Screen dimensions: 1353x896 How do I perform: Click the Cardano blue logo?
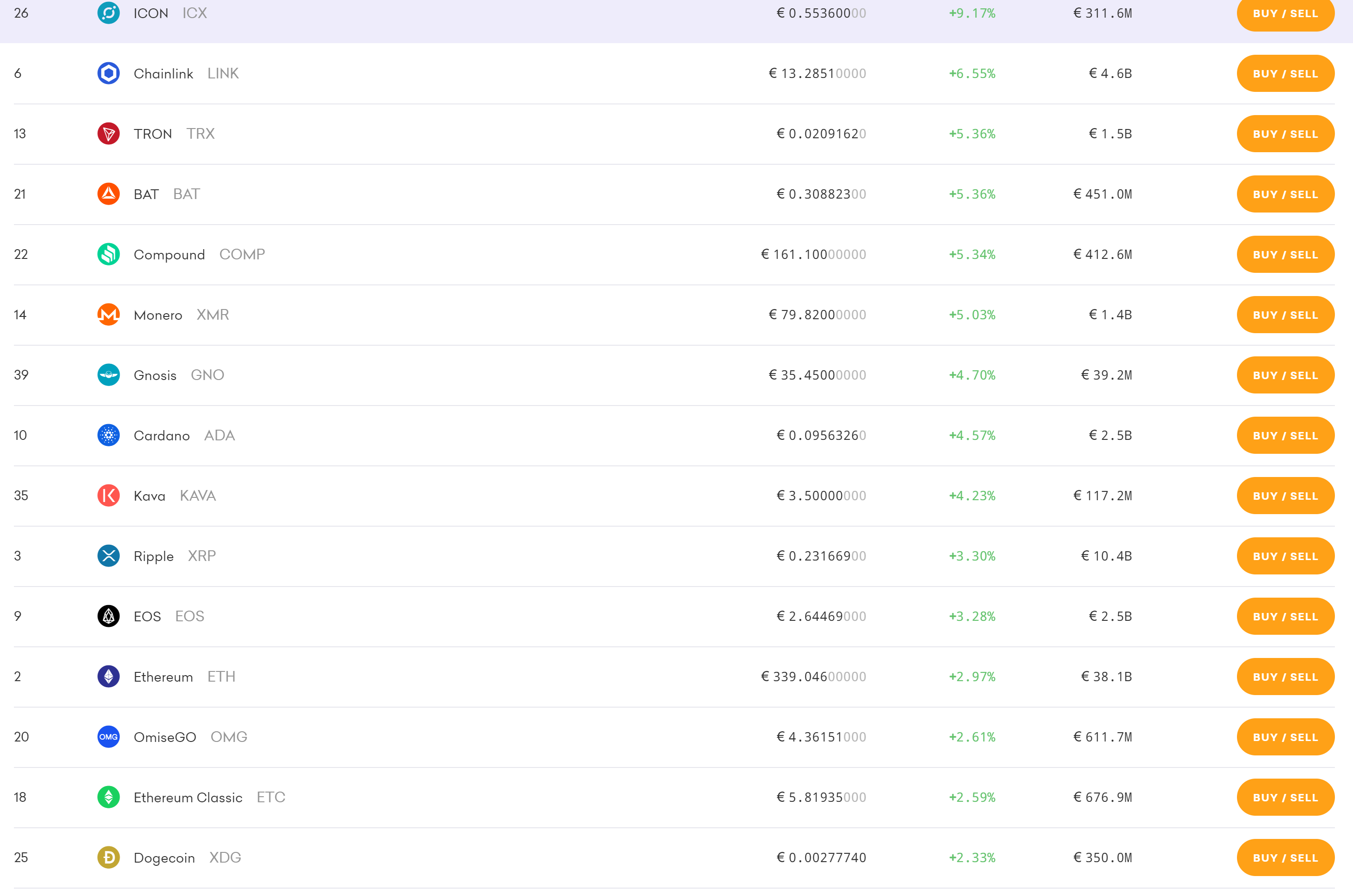click(x=109, y=435)
